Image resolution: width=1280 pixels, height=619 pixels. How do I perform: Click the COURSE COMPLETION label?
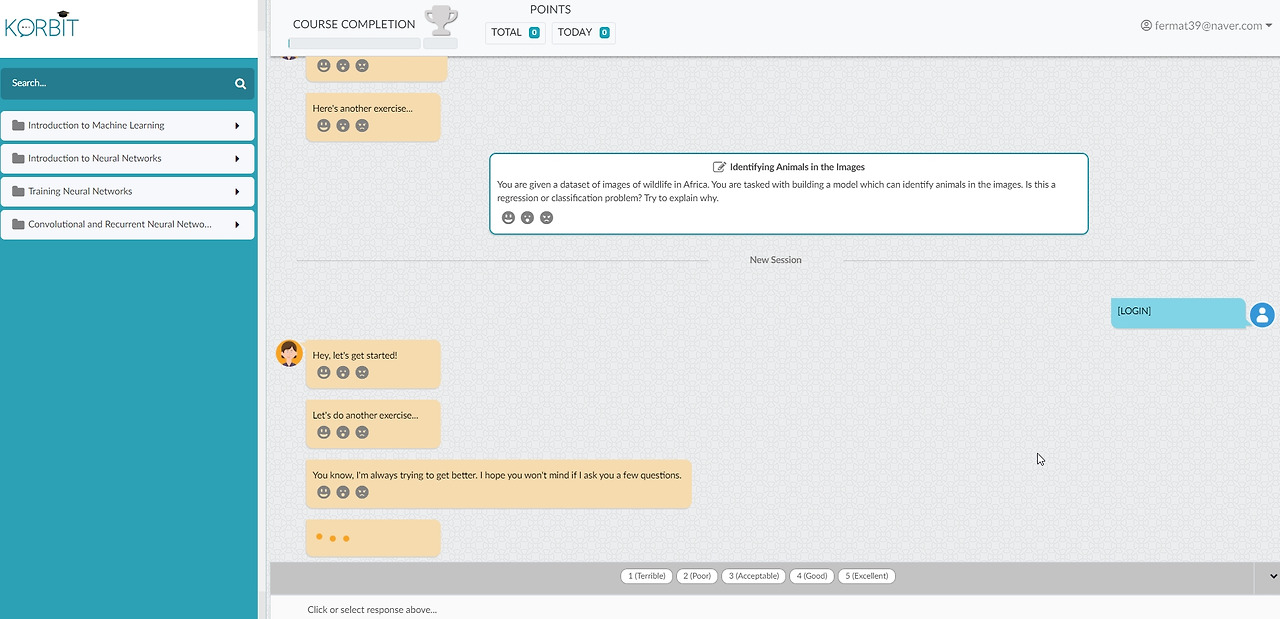pyautogui.click(x=354, y=24)
